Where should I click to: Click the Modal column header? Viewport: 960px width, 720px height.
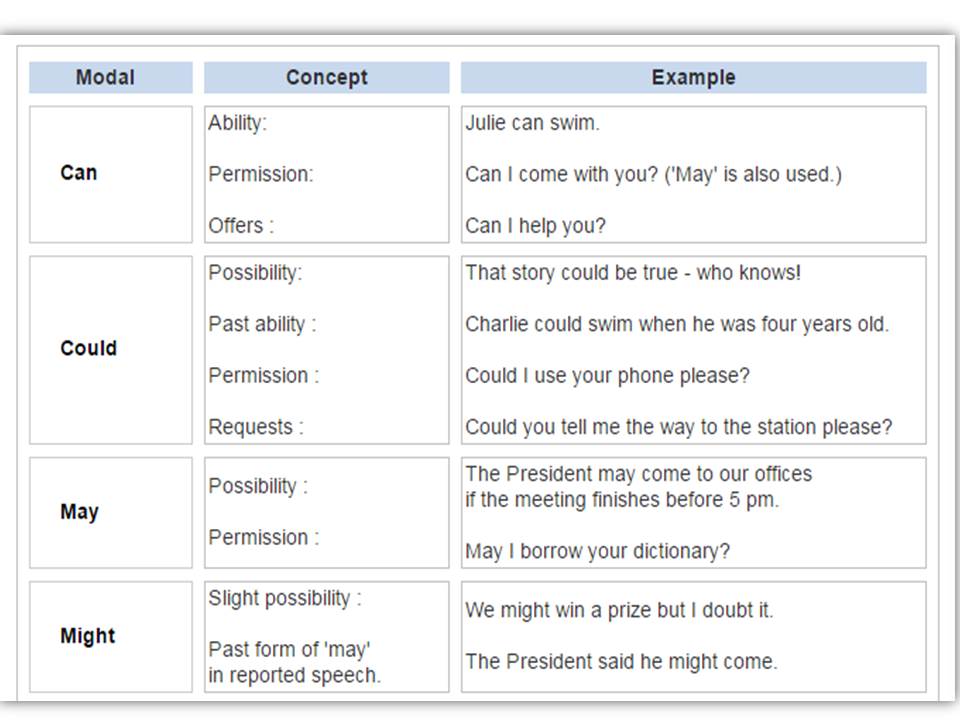105,78
